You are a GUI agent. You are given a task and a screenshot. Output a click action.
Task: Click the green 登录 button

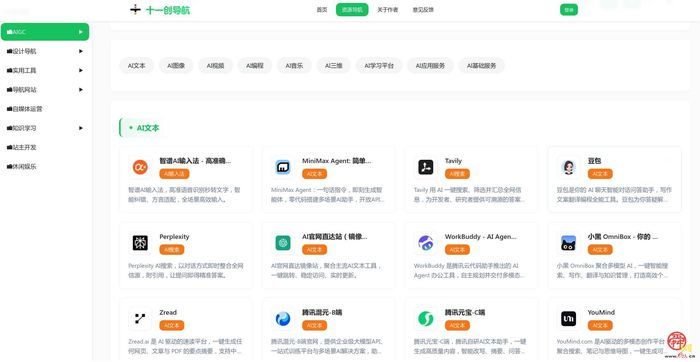tap(569, 10)
